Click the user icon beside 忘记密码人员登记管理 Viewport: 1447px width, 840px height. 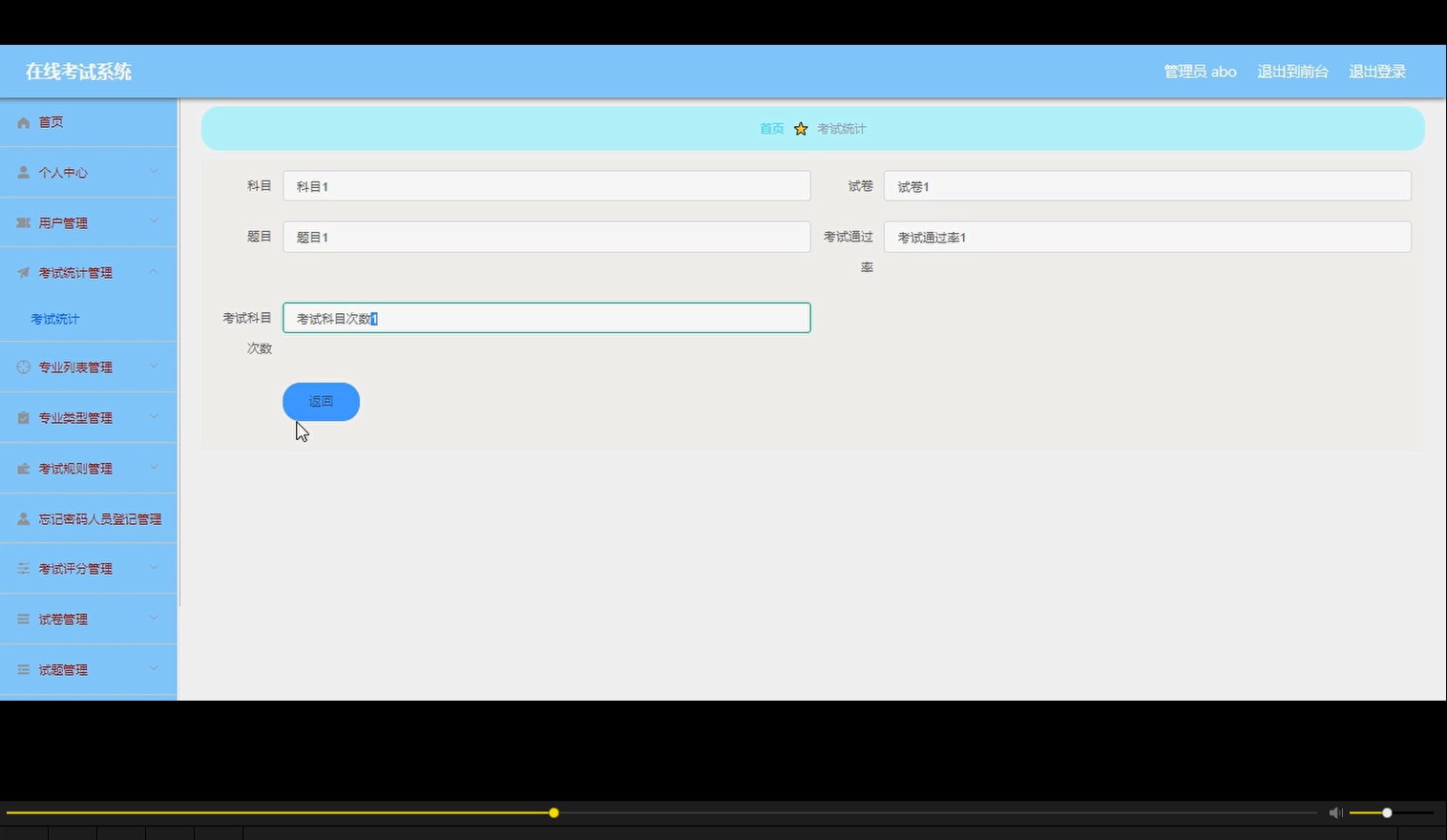click(24, 519)
